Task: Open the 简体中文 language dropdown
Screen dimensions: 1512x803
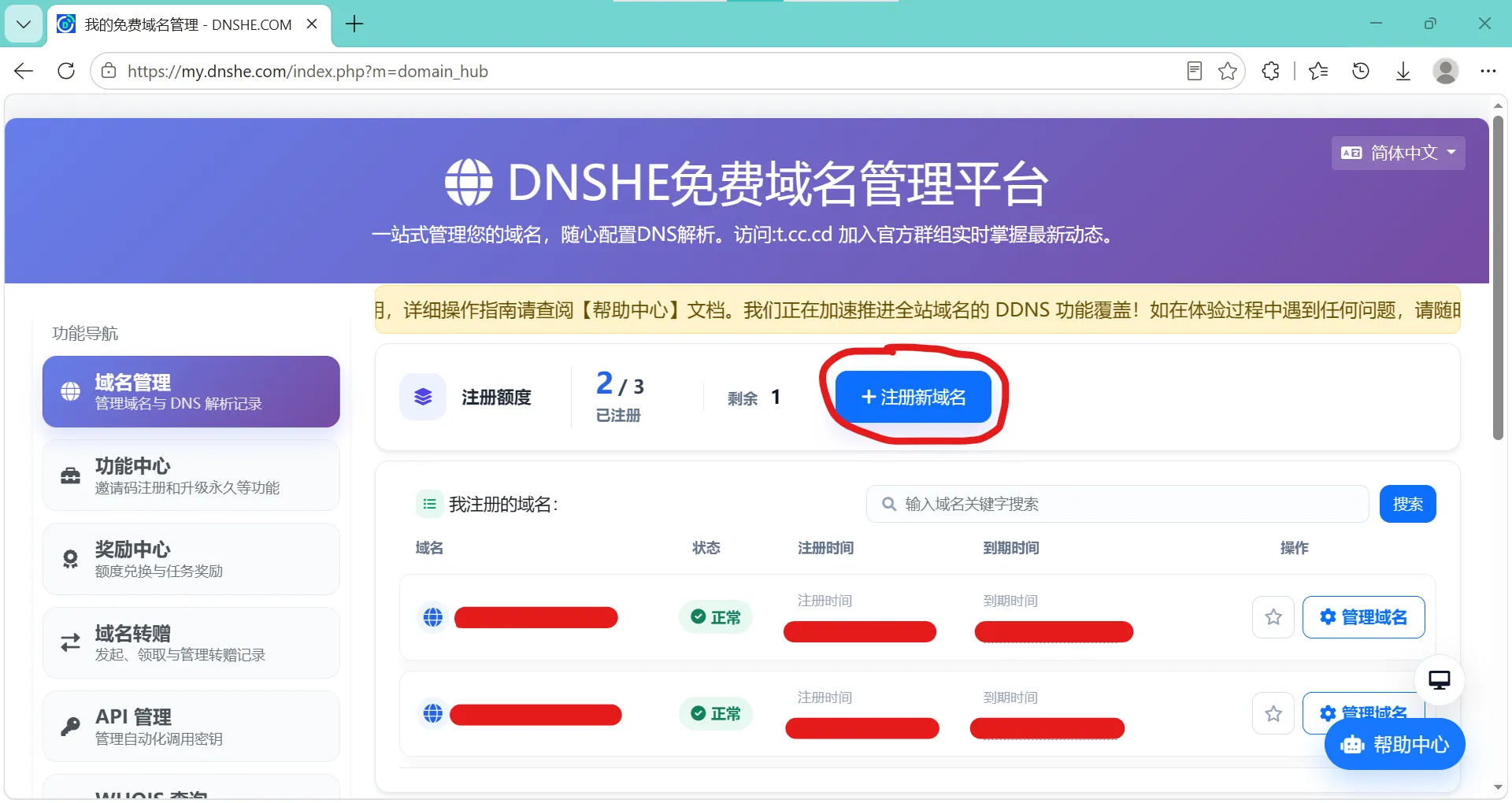Action: [x=1398, y=153]
